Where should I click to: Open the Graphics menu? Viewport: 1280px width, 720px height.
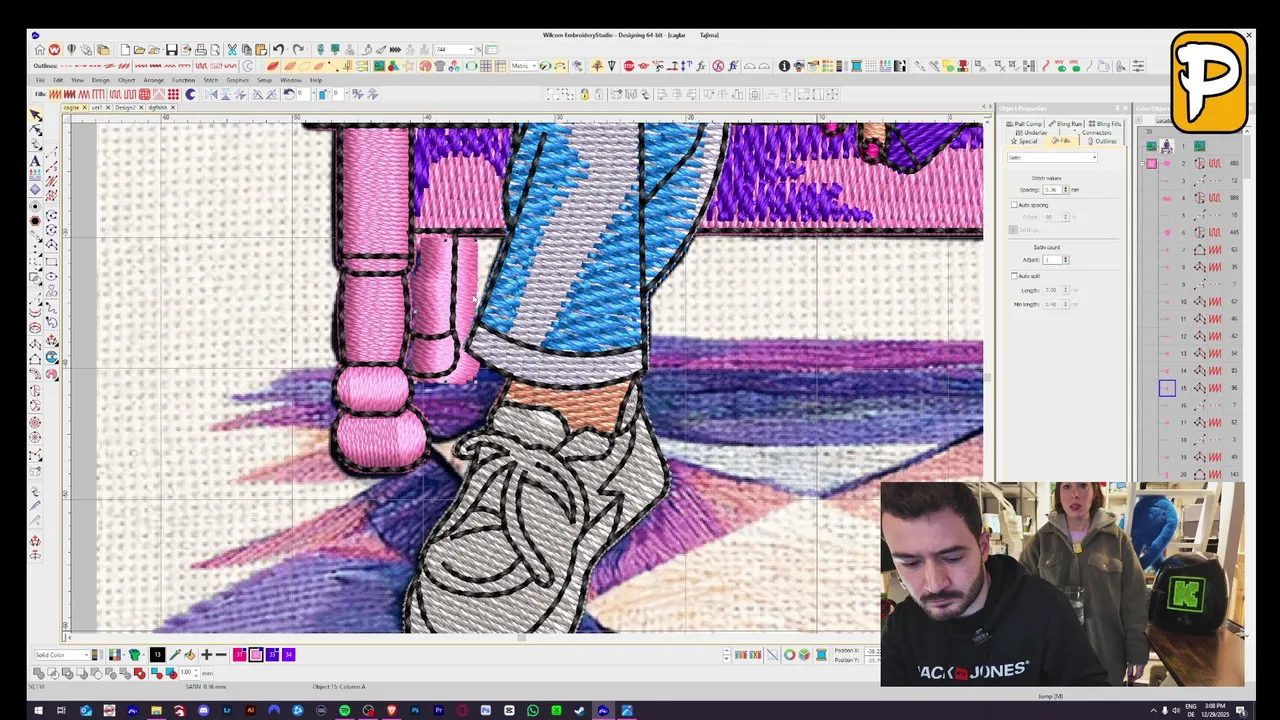click(x=237, y=80)
